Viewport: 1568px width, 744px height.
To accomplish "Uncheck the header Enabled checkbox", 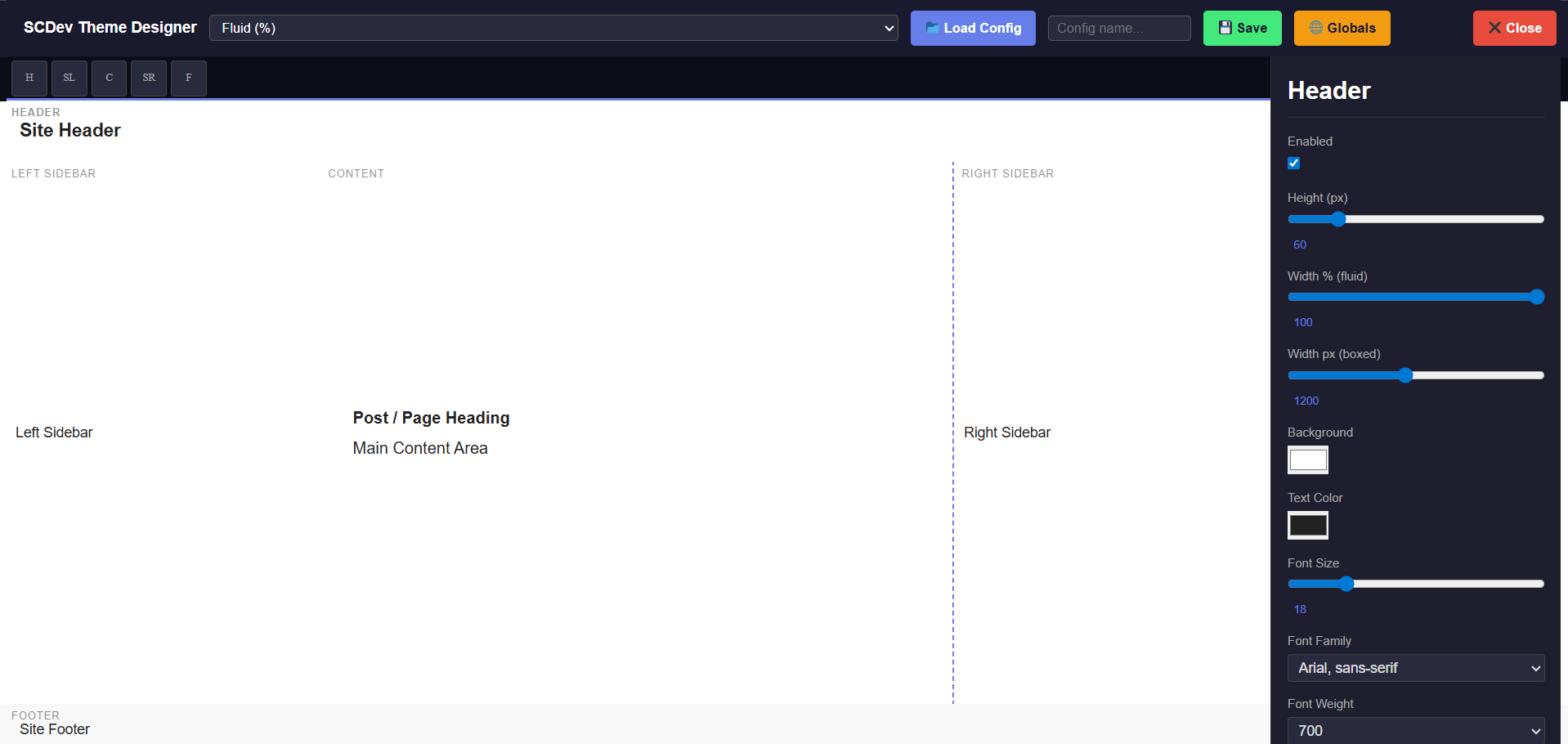I will click(1294, 164).
